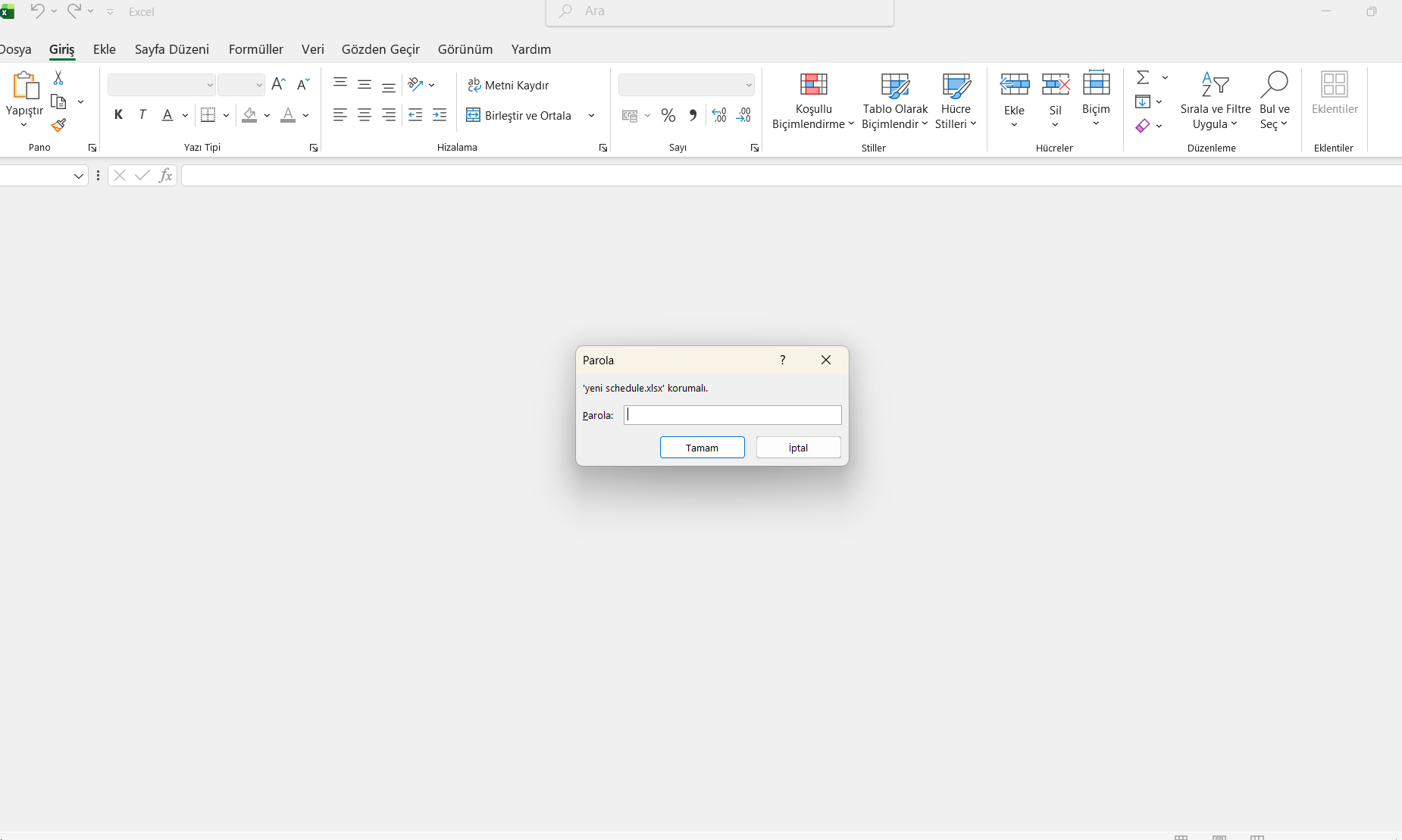The width and height of the screenshot is (1402, 840).
Task: Click Tamam in the Parola dialog
Action: pyautogui.click(x=703, y=448)
